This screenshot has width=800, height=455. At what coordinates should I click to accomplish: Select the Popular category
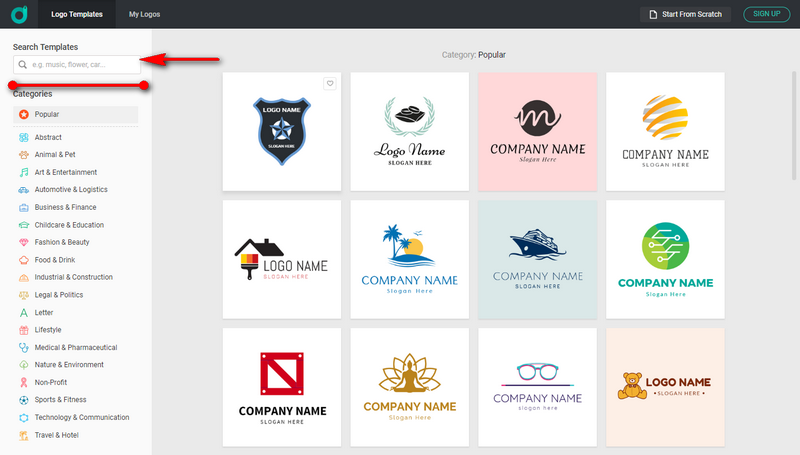(x=75, y=115)
